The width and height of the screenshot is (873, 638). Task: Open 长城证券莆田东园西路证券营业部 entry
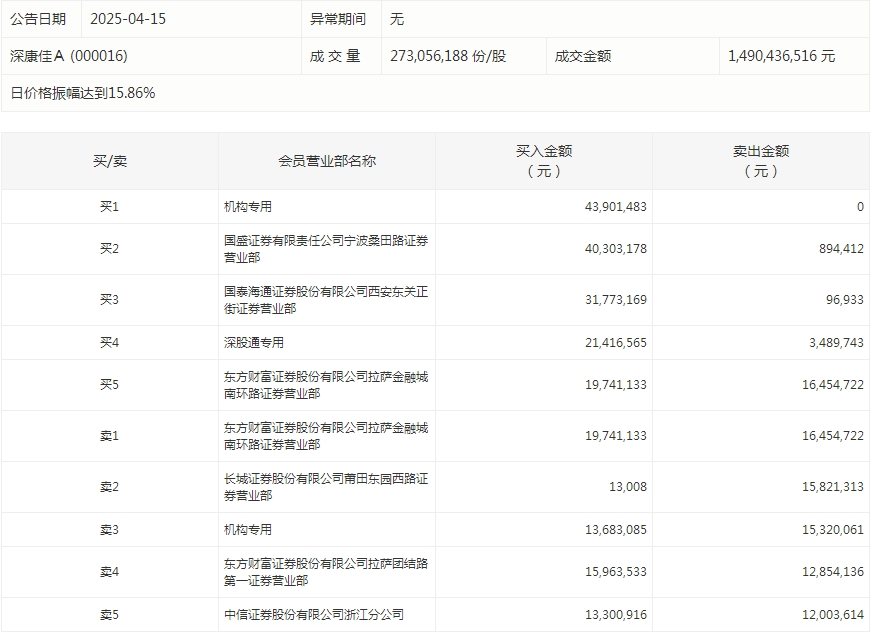click(326, 487)
